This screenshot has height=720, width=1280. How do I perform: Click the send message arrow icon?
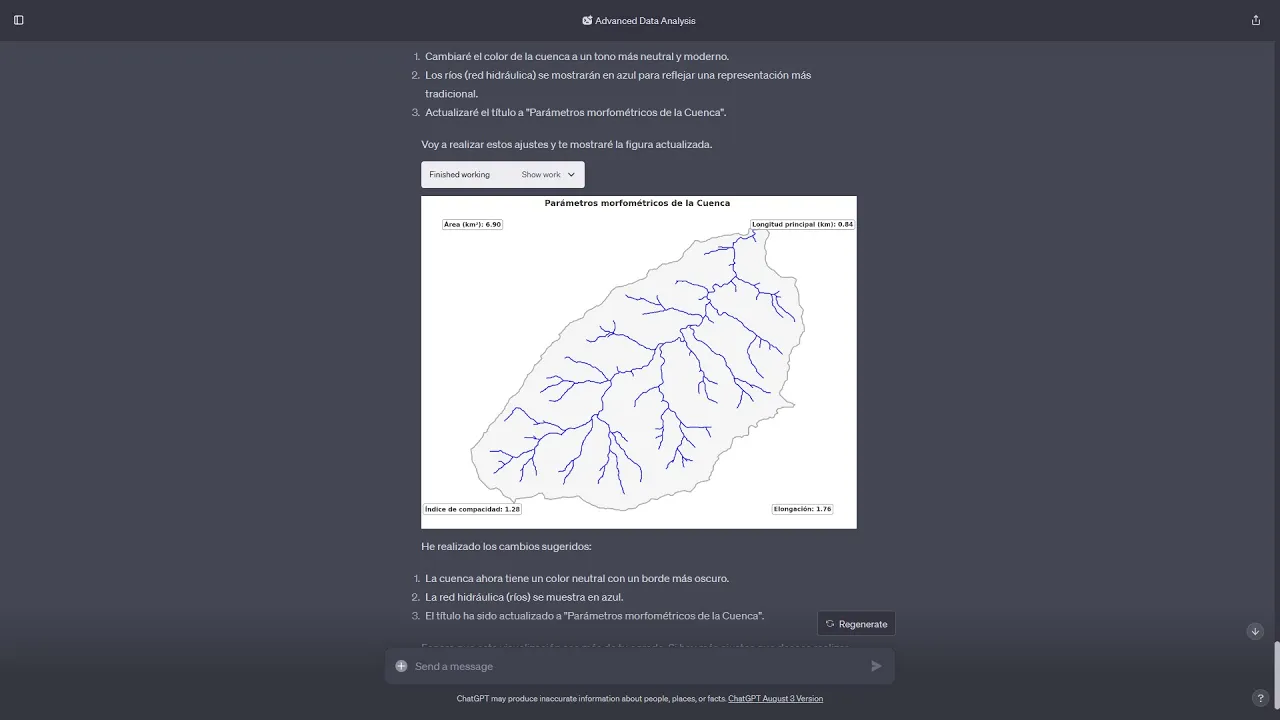(876, 666)
